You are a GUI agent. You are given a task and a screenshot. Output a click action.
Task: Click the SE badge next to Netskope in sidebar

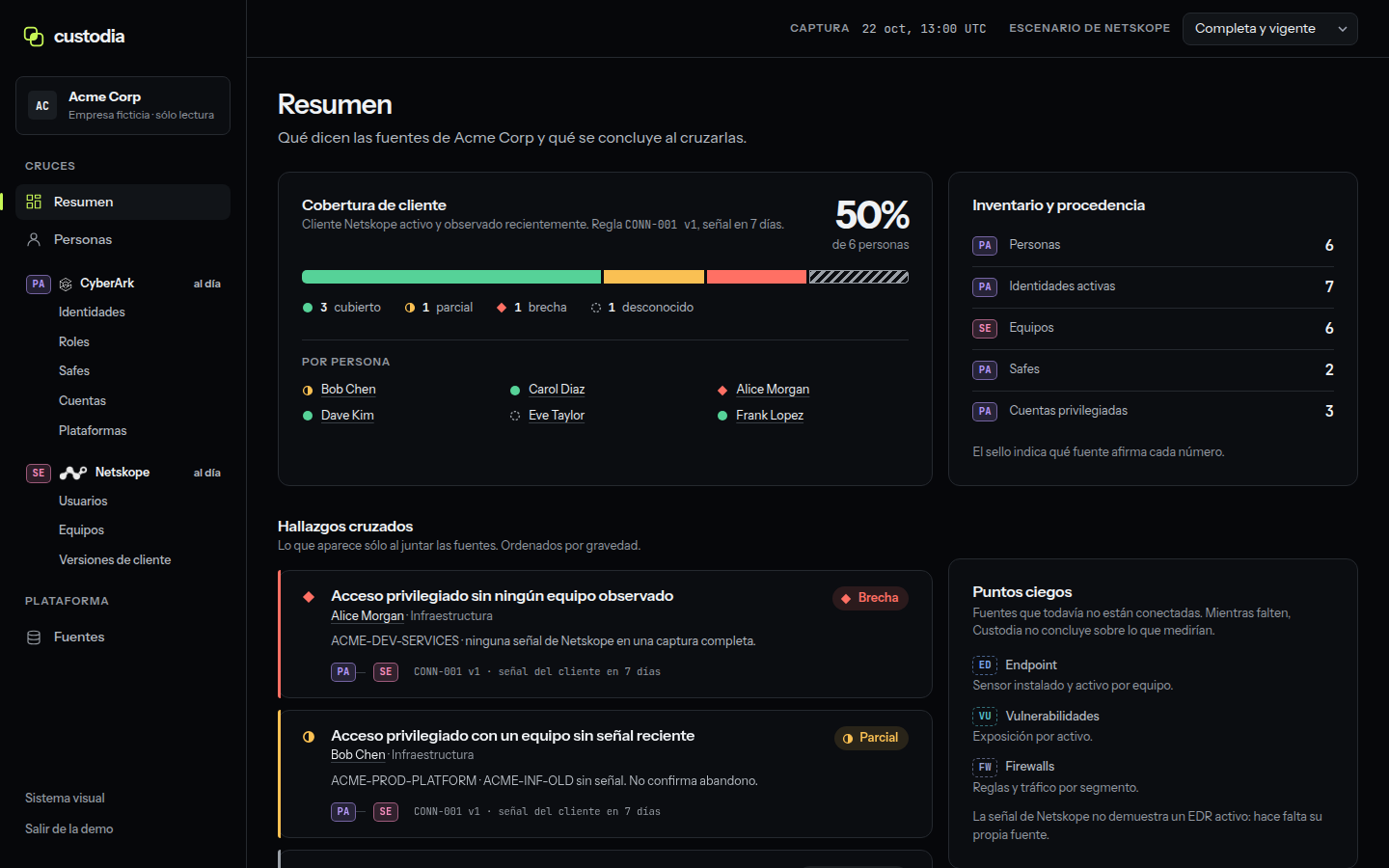click(x=39, y=473)
